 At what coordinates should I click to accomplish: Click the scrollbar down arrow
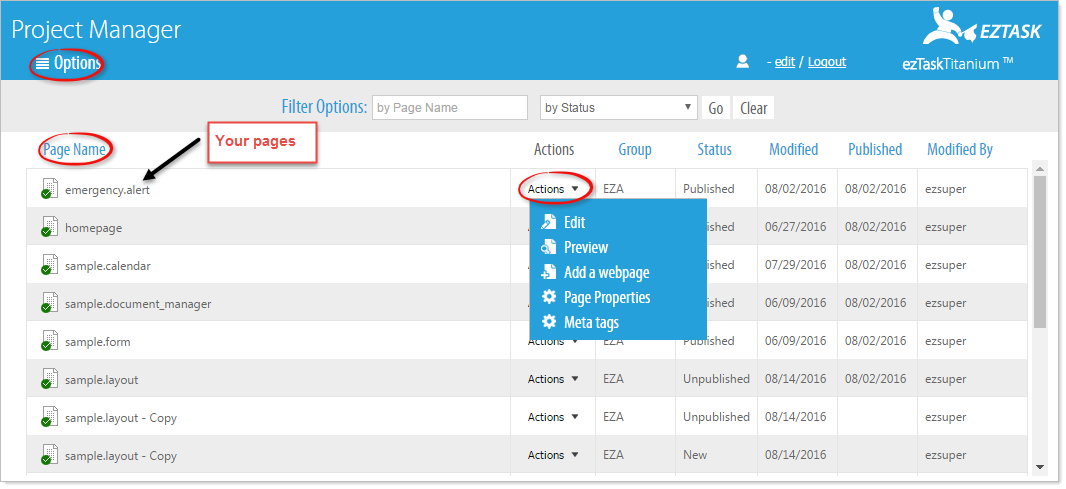coord(1039,467)
